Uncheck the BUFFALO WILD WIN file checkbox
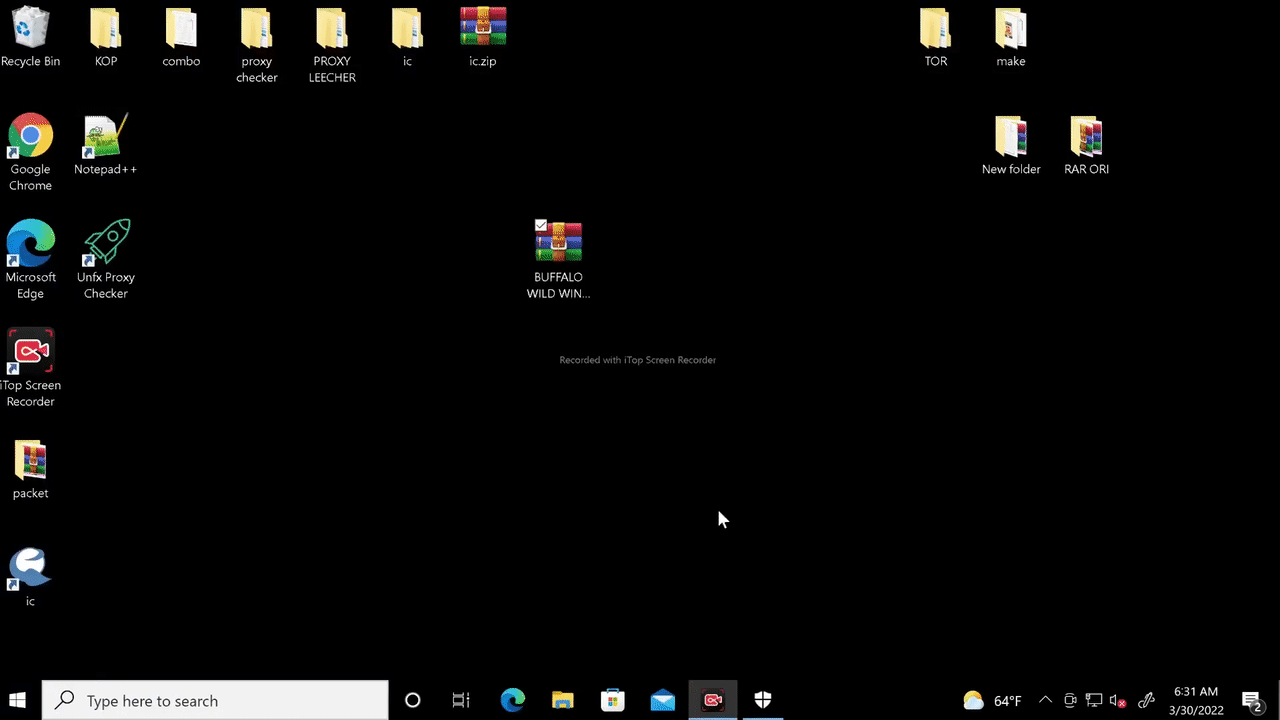 tap(541, 226)
